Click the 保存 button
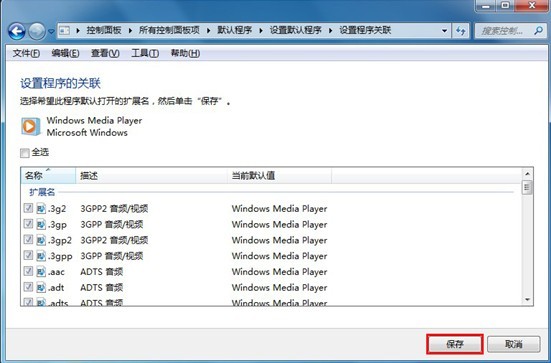This screenshot has width=551, height=363. 455,344
